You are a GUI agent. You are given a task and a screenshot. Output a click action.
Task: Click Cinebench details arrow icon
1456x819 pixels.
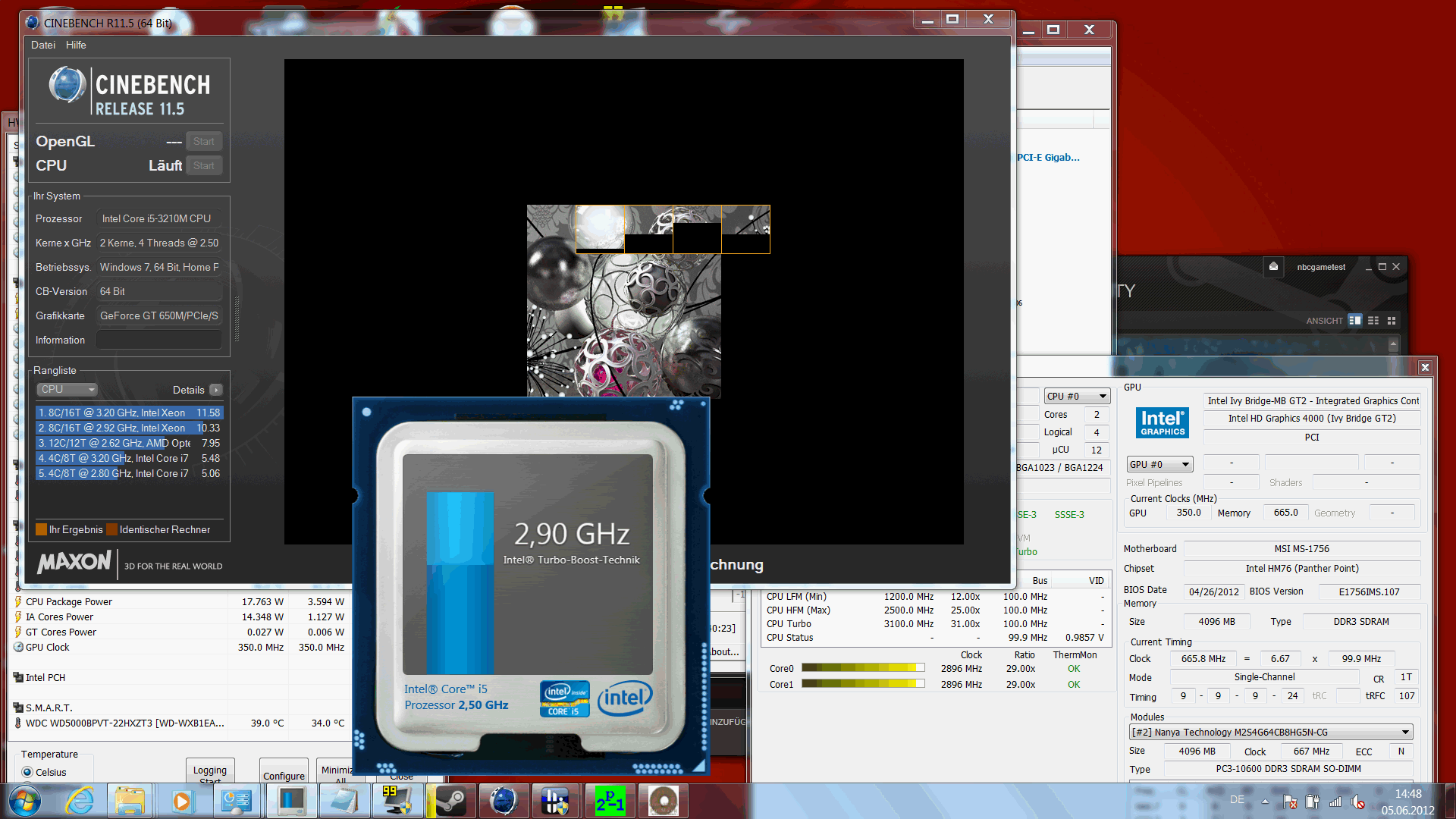coord(216,390)
